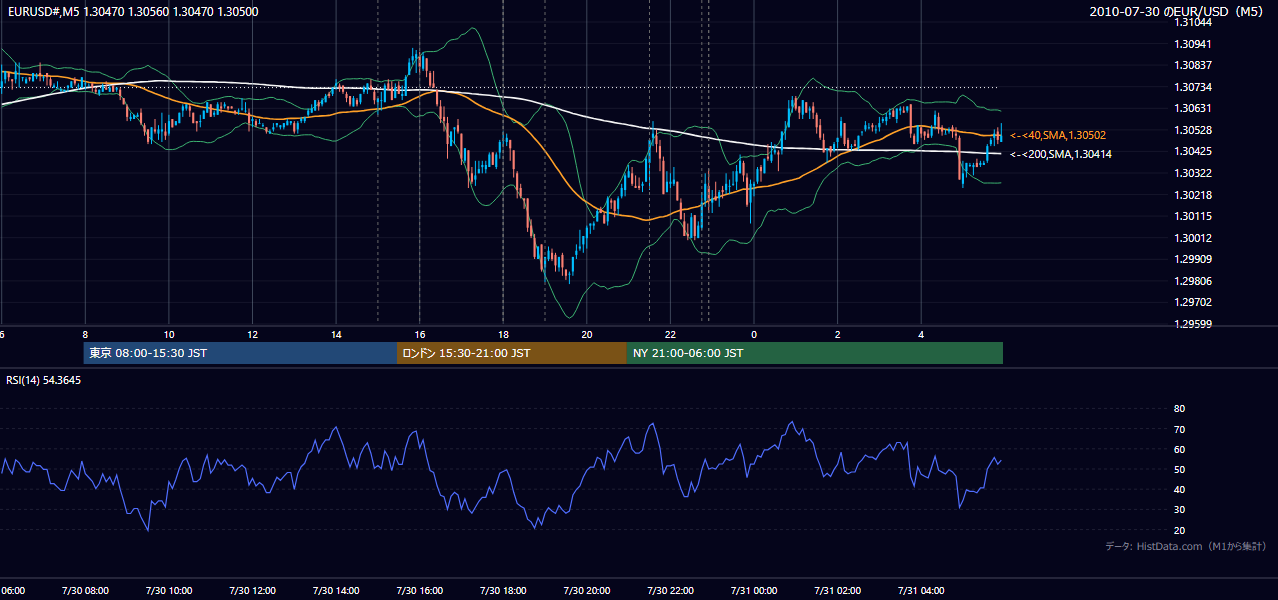
Task: Click price axis label 1.29909
Action: click(1194, 259)
